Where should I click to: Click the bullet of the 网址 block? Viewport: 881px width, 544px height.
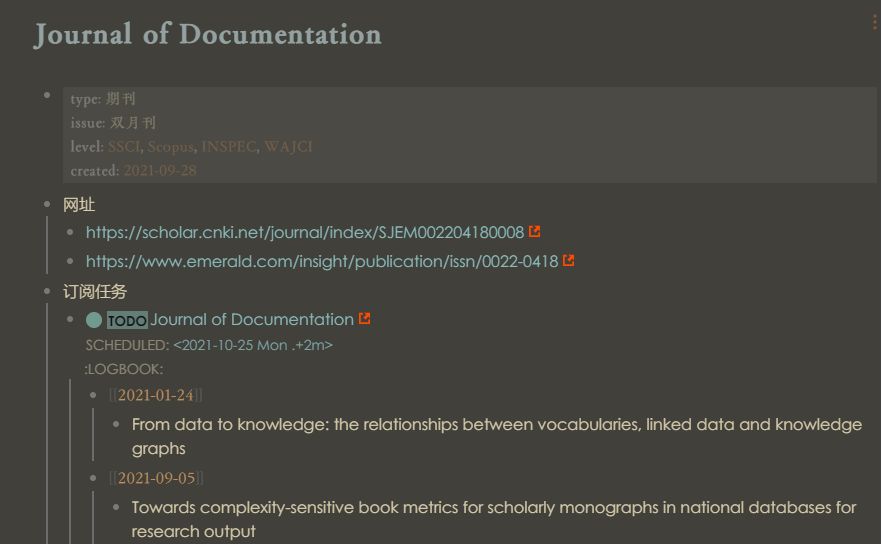47,205
